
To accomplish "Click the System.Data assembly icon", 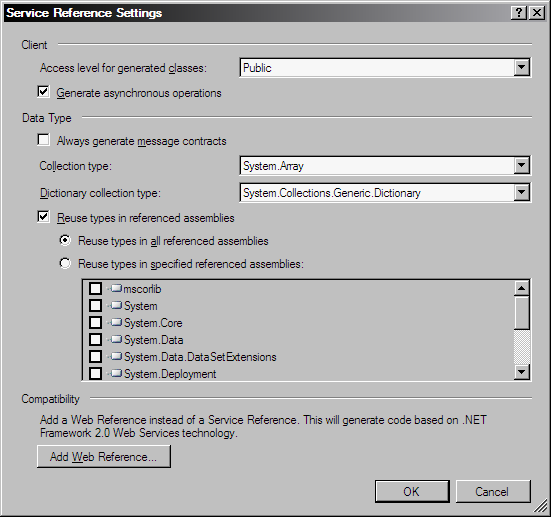I will point(116,340).
